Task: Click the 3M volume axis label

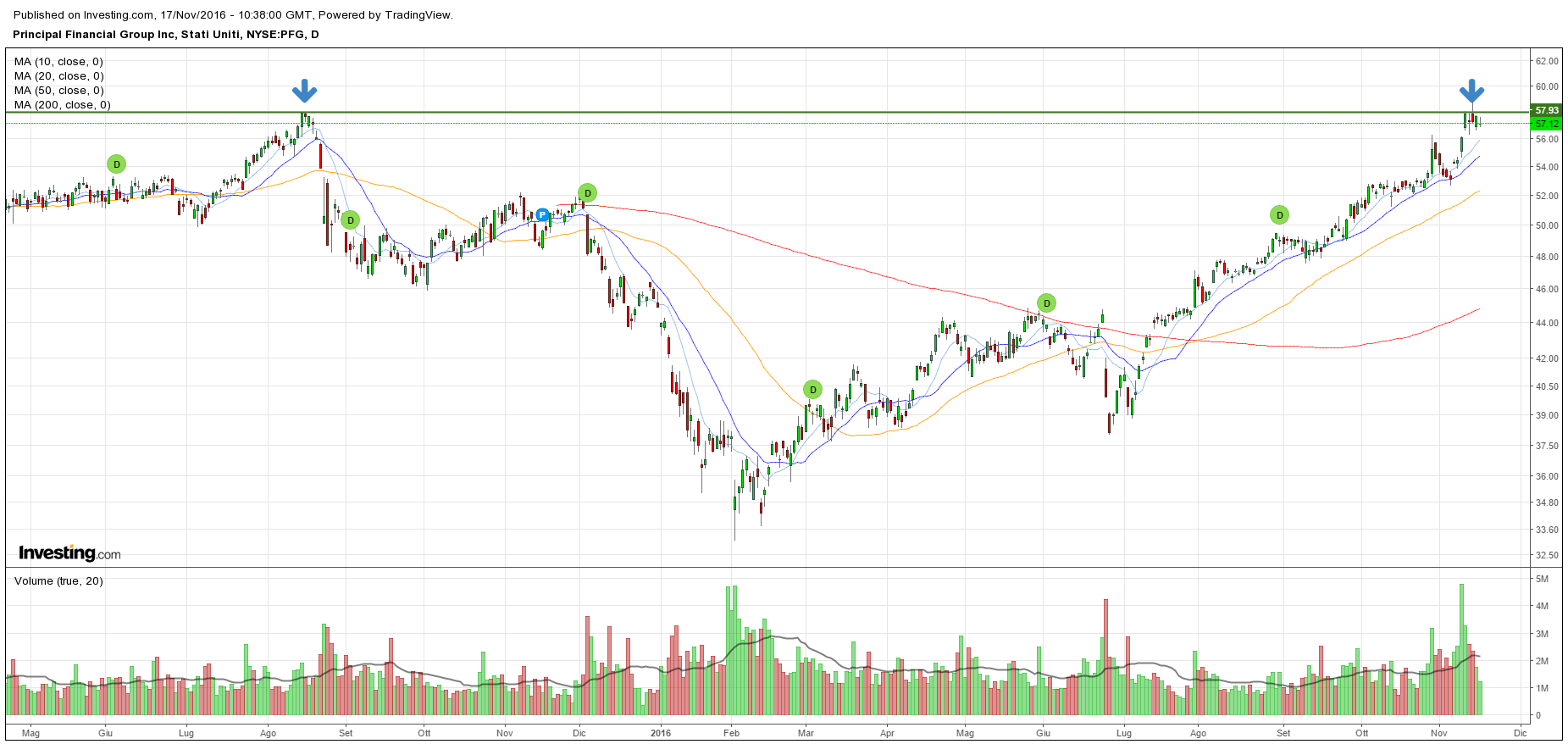Action: [x=1542, y=634]
